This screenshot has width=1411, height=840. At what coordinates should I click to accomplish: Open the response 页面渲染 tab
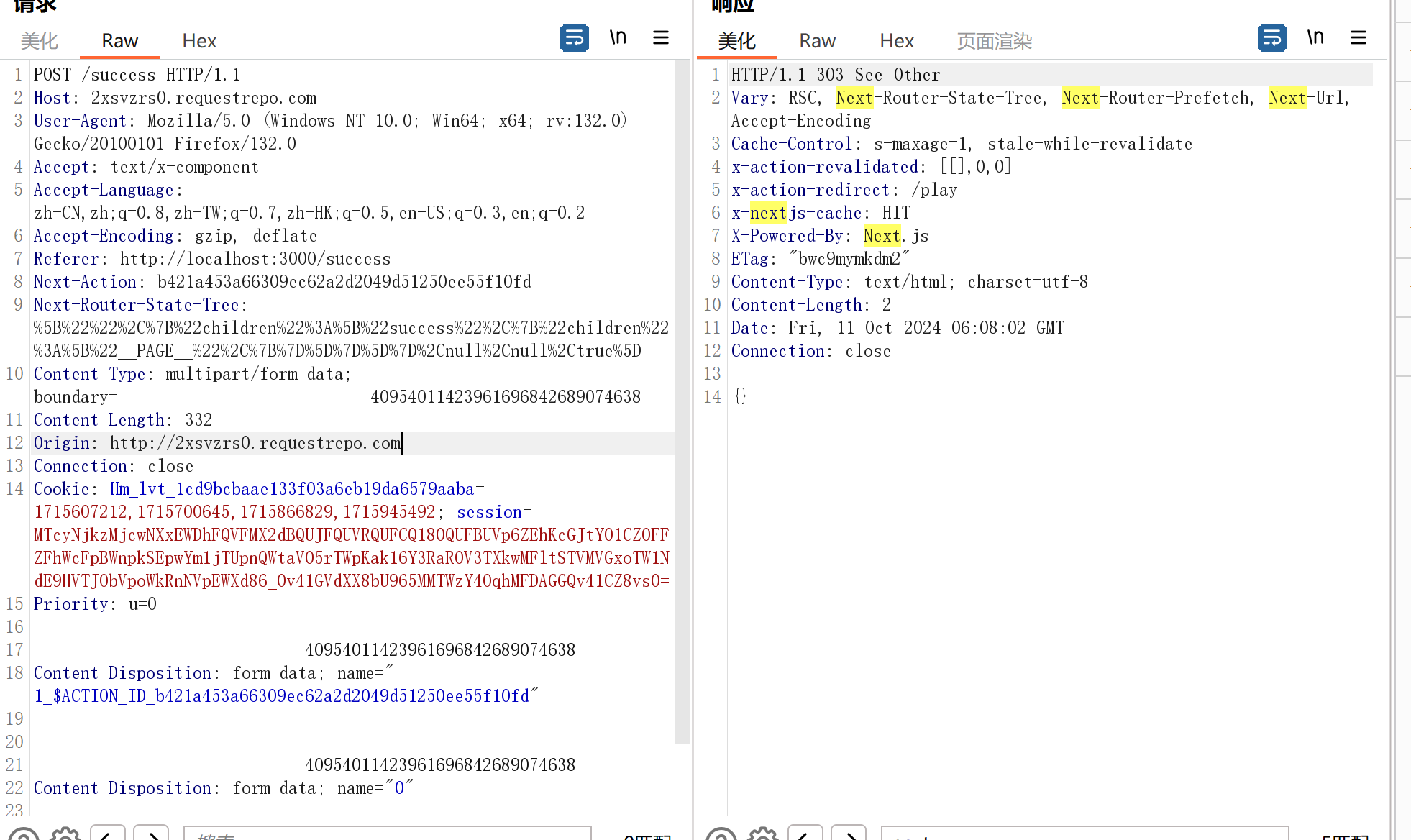pos(995,41)
